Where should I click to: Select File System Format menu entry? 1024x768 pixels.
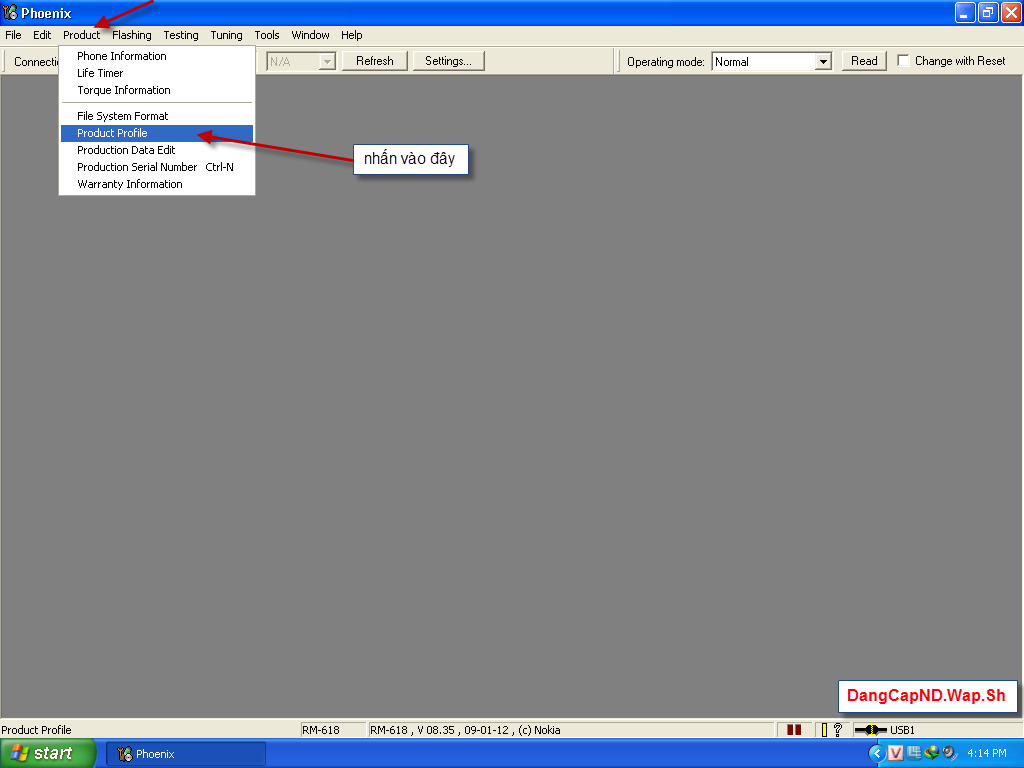157,116
